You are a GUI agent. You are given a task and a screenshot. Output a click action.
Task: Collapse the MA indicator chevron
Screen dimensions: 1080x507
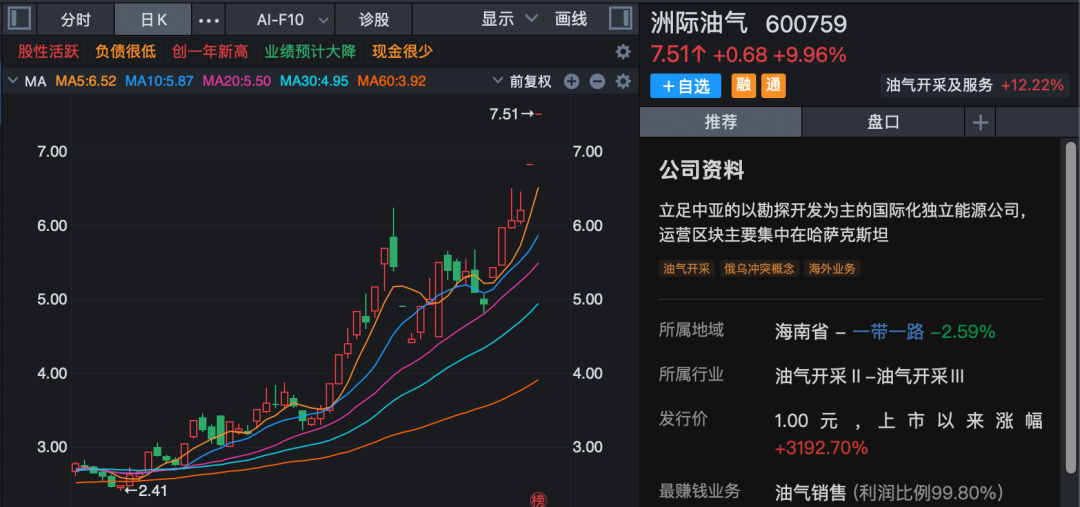12,82
